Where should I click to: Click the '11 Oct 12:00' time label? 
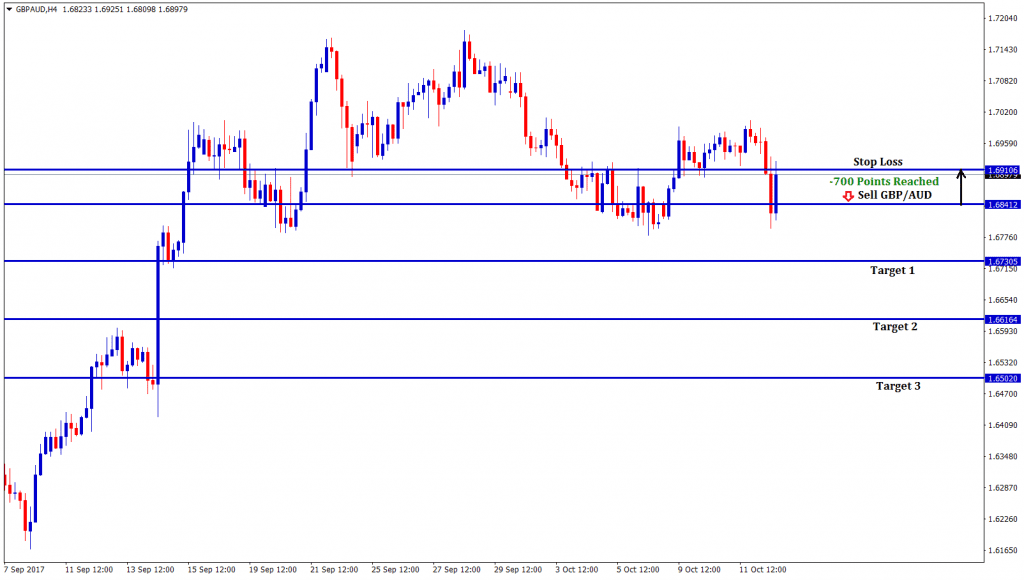point(763,570)
